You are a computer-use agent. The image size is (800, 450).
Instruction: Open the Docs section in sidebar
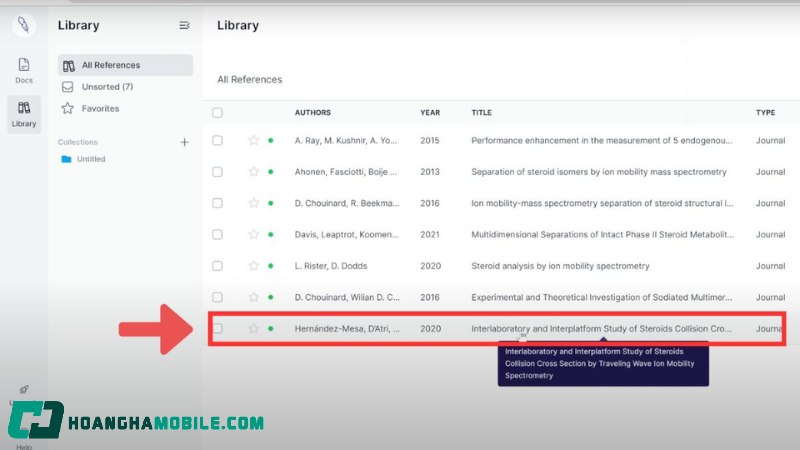[x=24, y=70]
